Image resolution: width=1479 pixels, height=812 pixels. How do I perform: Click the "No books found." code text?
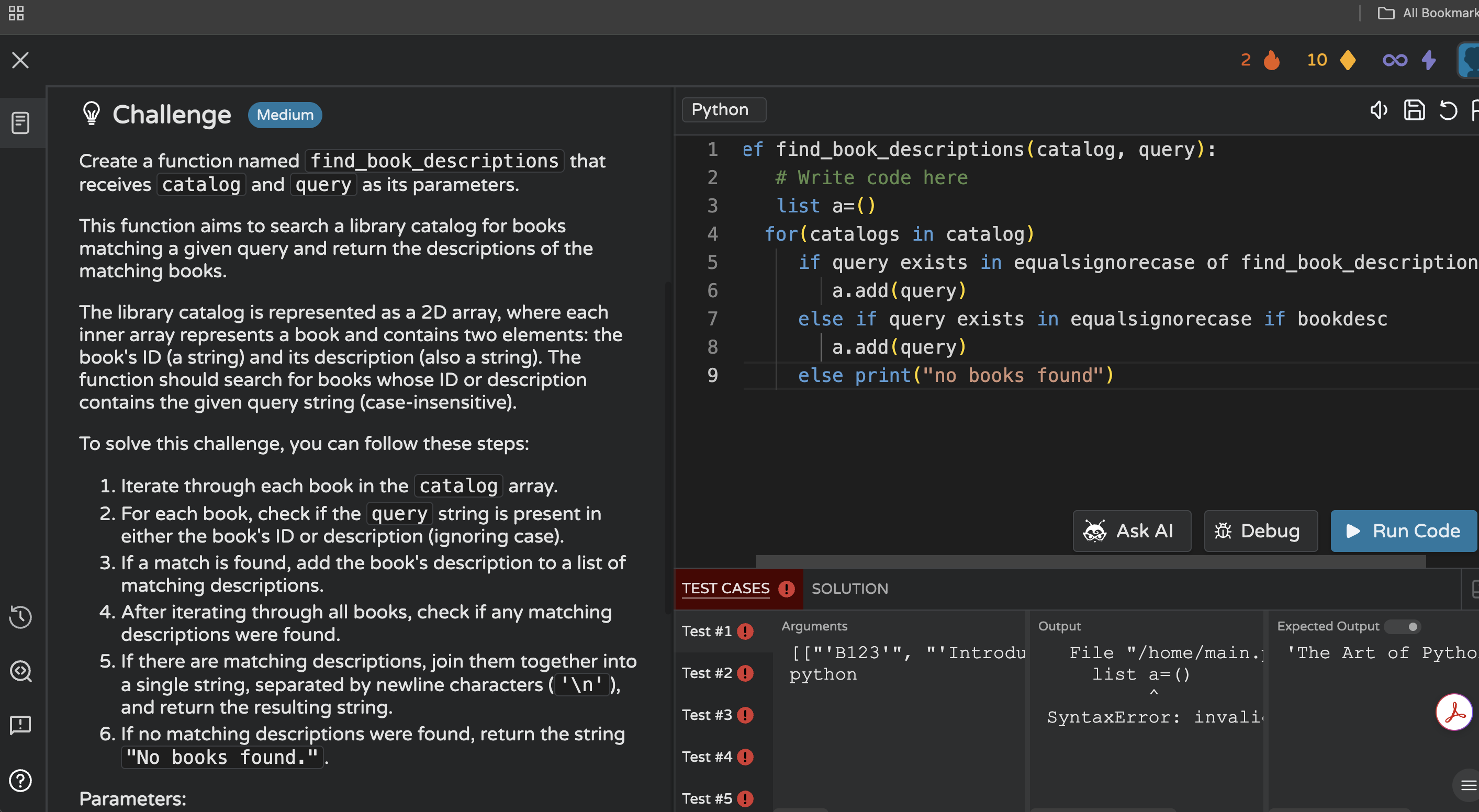(222, 758)
